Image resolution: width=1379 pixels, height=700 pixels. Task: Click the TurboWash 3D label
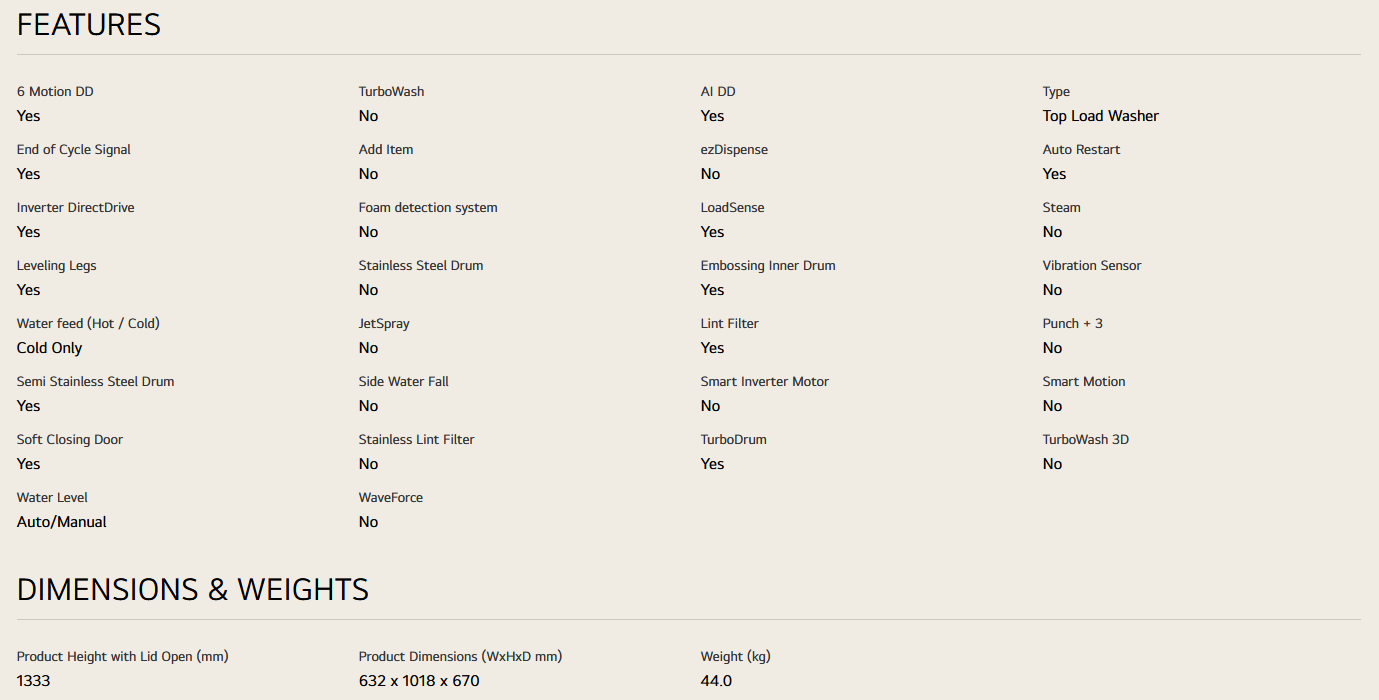pyautogui.click(x=1085, y=440)
